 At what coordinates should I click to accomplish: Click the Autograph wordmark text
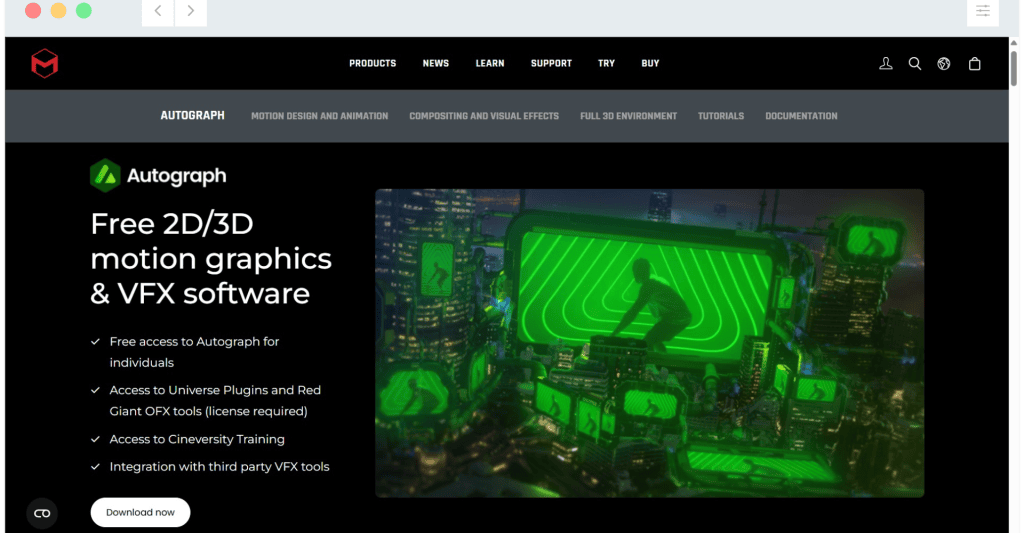176,176
